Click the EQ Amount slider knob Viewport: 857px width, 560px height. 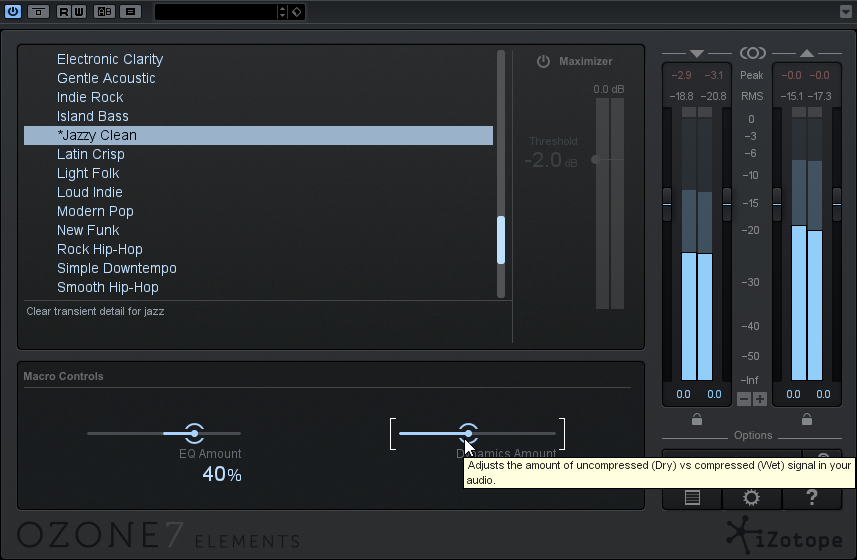194,433
